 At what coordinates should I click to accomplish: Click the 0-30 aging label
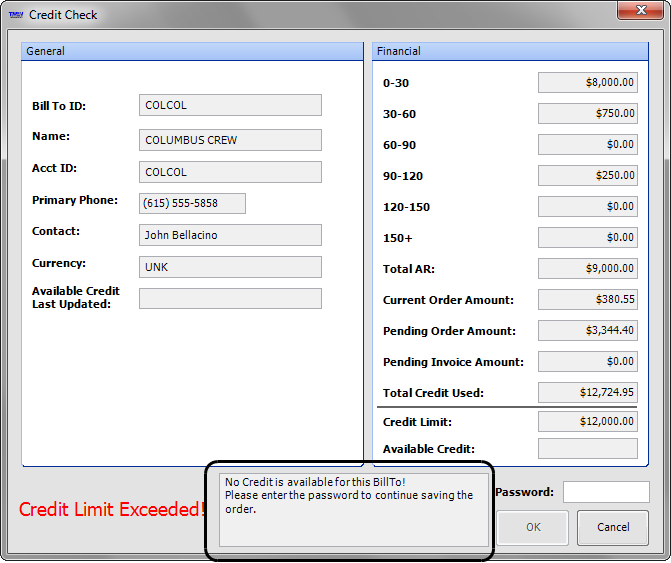pyautogui.click(x=396, y=83)
